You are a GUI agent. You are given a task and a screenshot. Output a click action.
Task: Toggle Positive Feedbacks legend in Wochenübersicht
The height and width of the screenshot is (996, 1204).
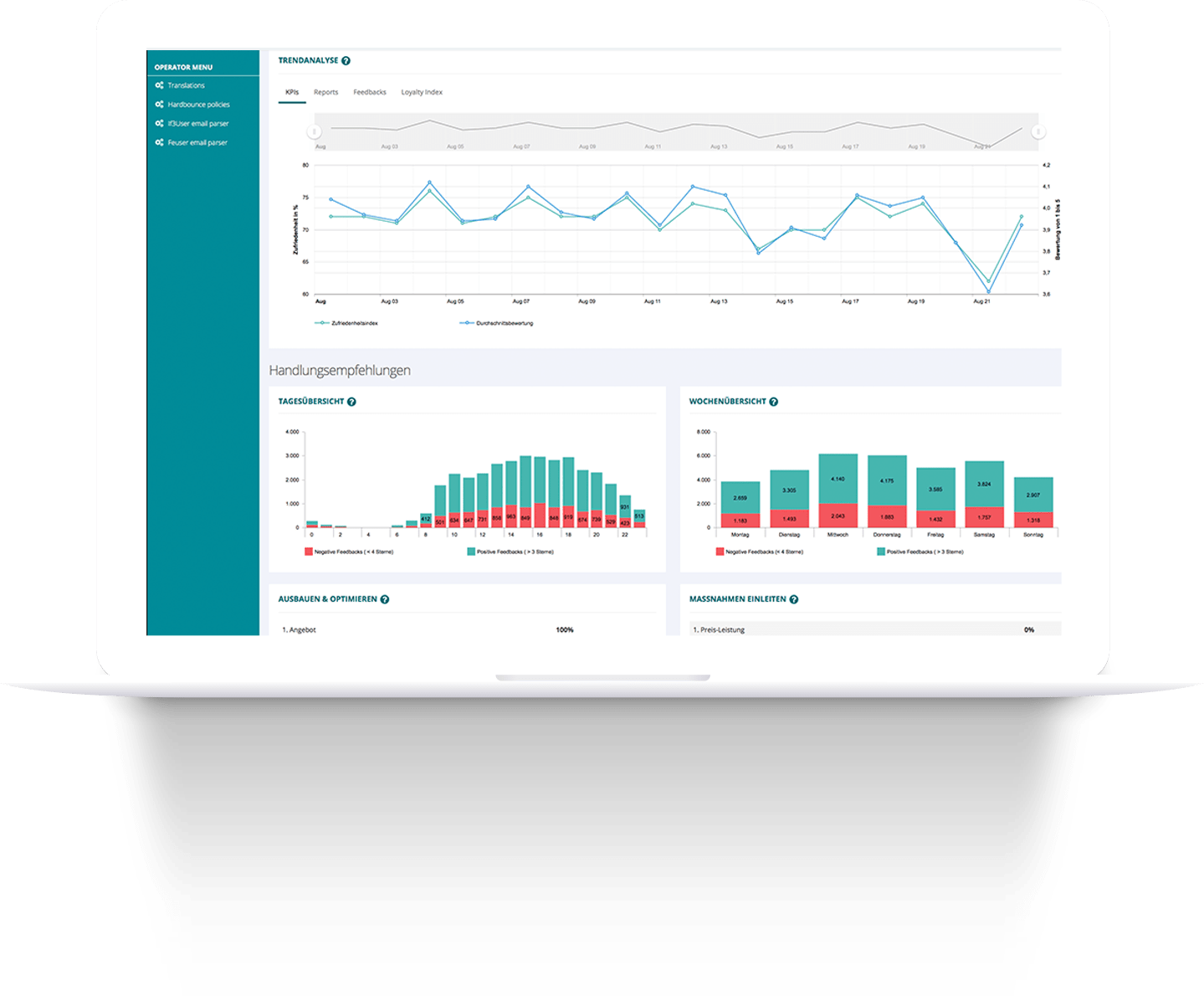pos(920,552)
